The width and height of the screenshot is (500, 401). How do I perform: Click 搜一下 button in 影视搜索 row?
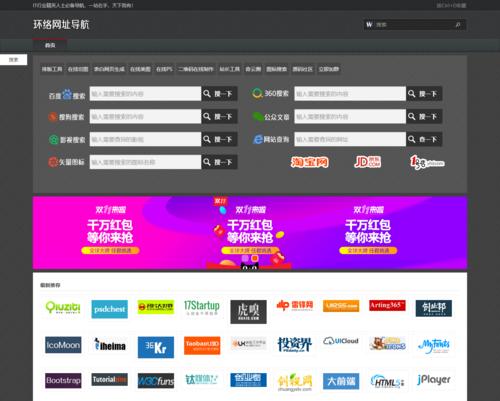pyautogui.click(x=220, y=139)
